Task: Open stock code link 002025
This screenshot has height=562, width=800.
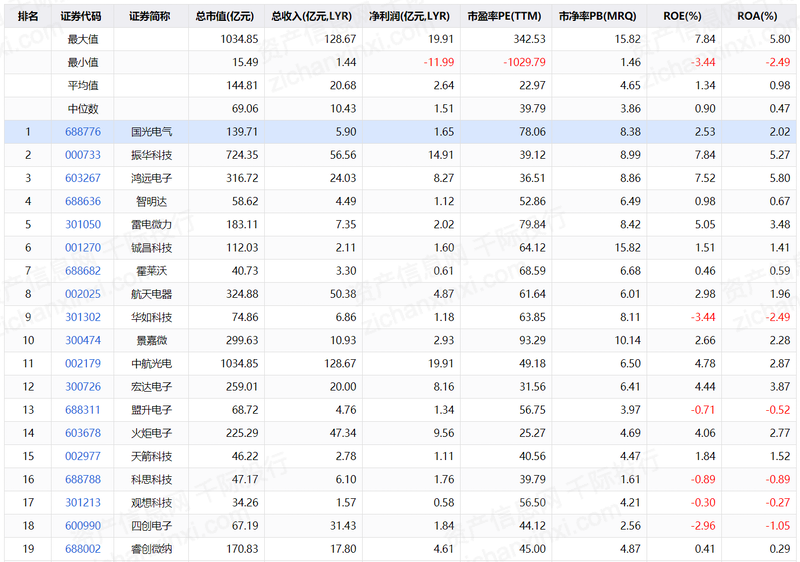Action: pos(83,294)
